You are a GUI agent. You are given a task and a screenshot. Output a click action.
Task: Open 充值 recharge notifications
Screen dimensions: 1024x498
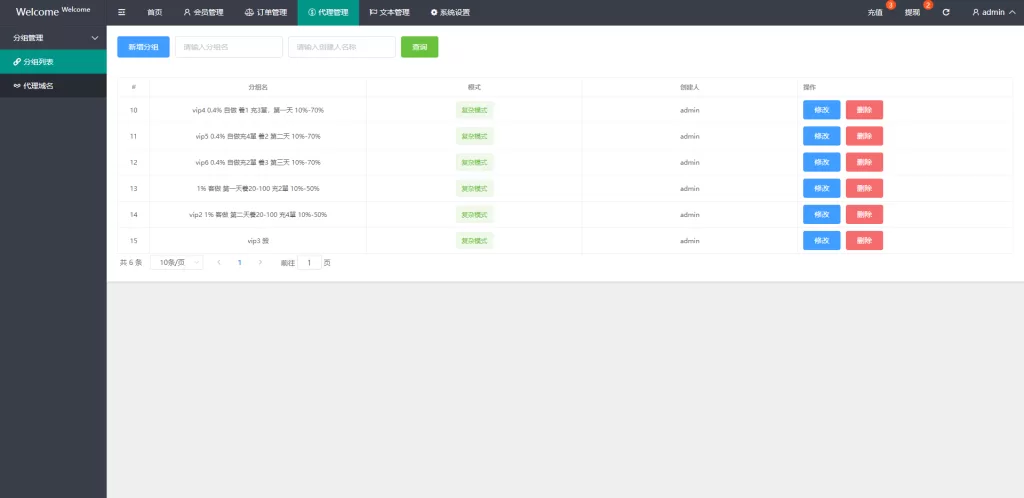point(875,13)
